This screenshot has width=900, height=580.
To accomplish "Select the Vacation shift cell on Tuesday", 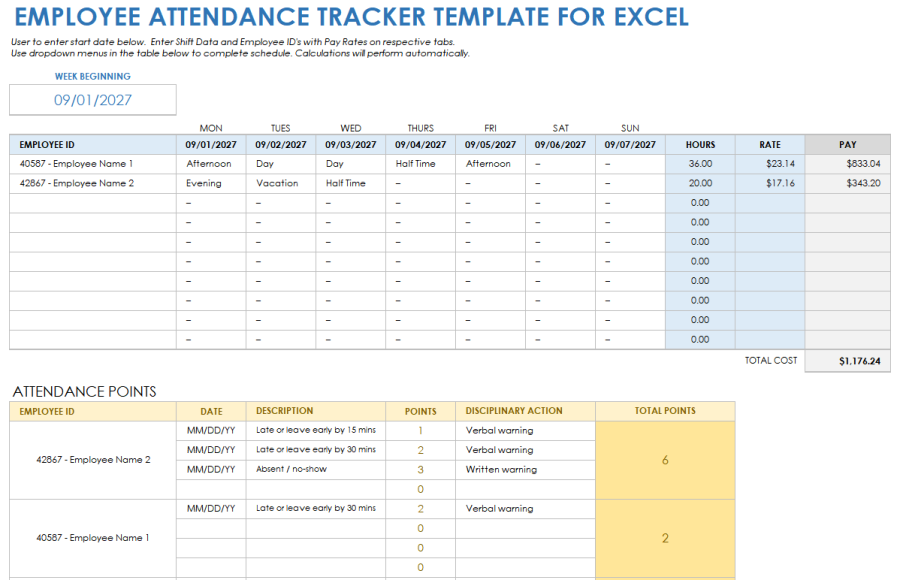I will [281, 183].
